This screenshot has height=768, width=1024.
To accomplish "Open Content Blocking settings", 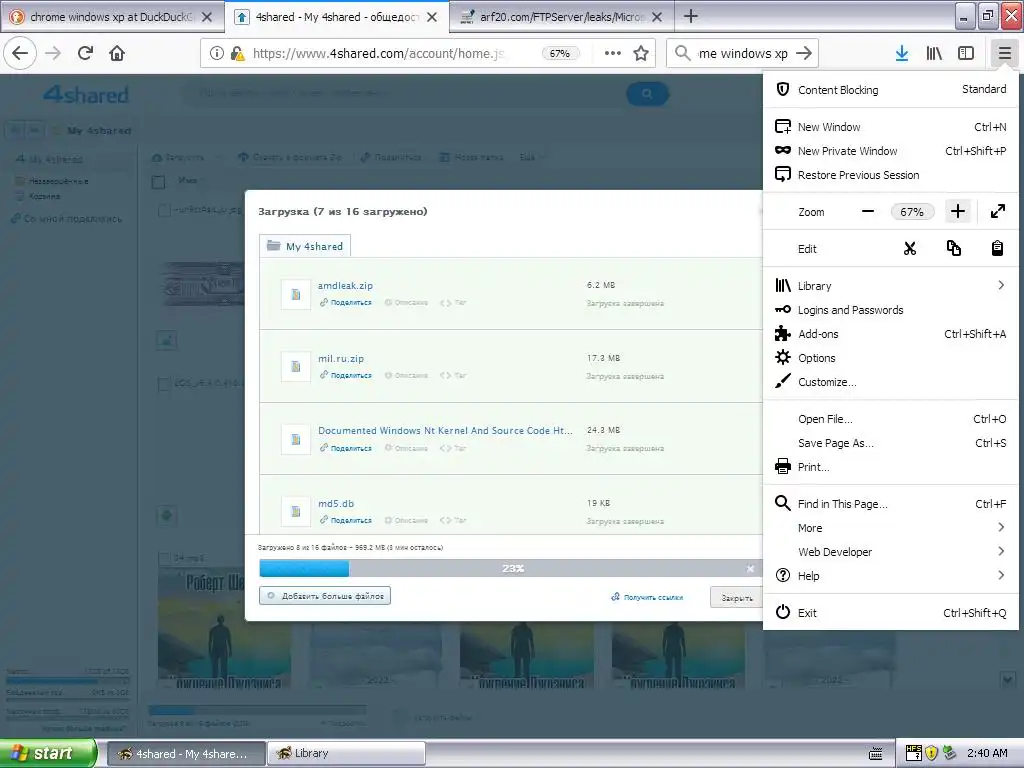I will 891,89.
